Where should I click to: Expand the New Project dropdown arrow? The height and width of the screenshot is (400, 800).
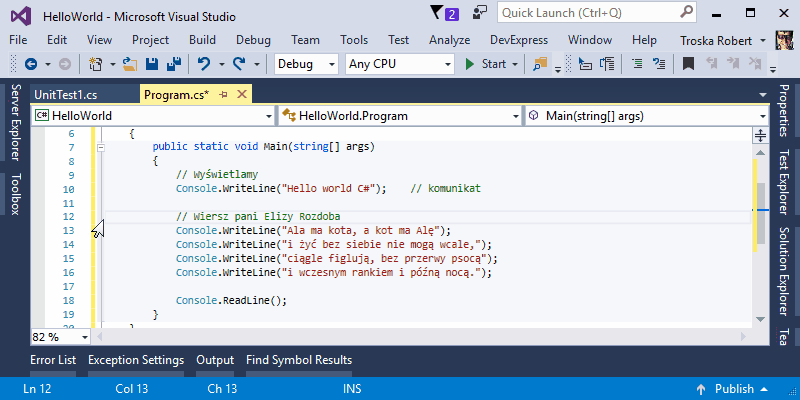[112, 64]
